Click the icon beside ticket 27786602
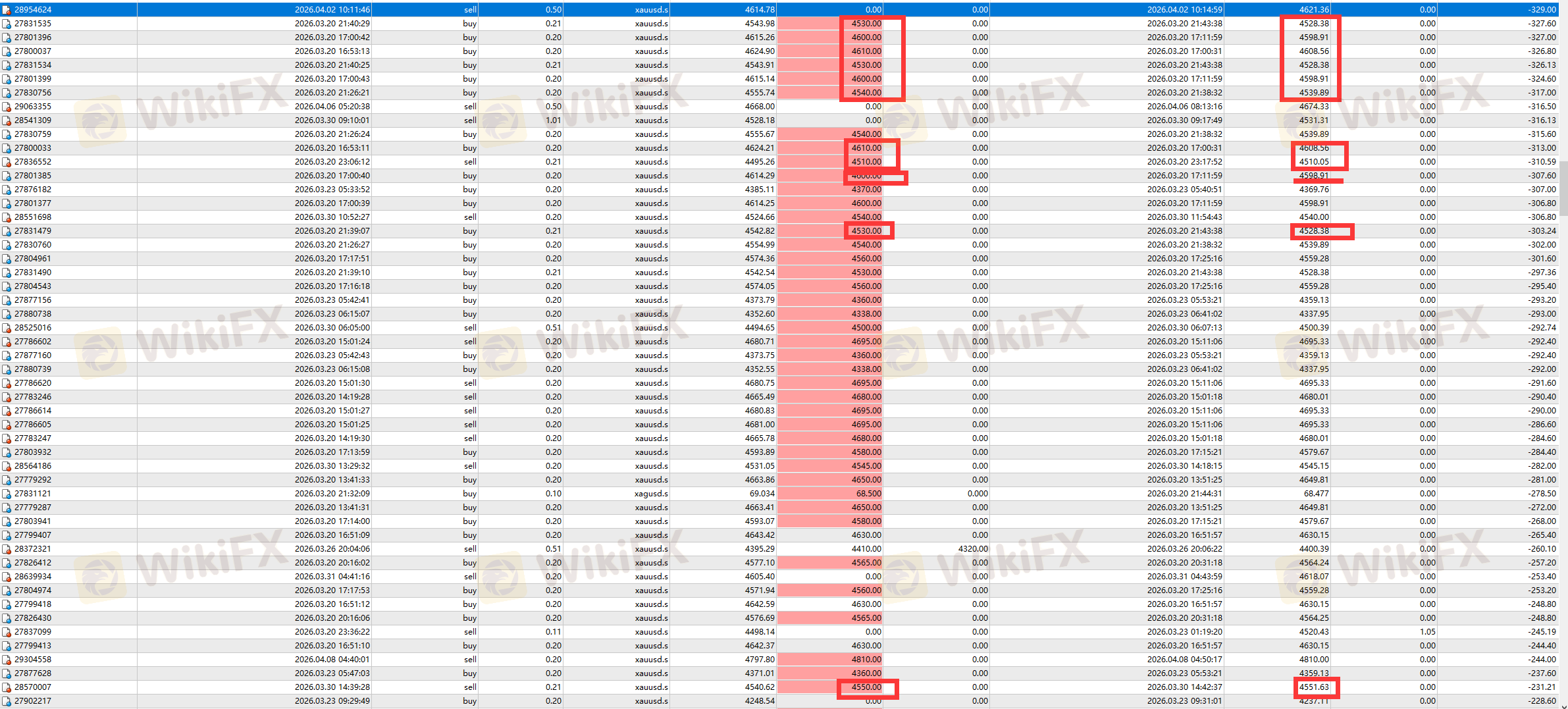The height and width of the screenshot is (709, 1568). [x=7, y=342]
